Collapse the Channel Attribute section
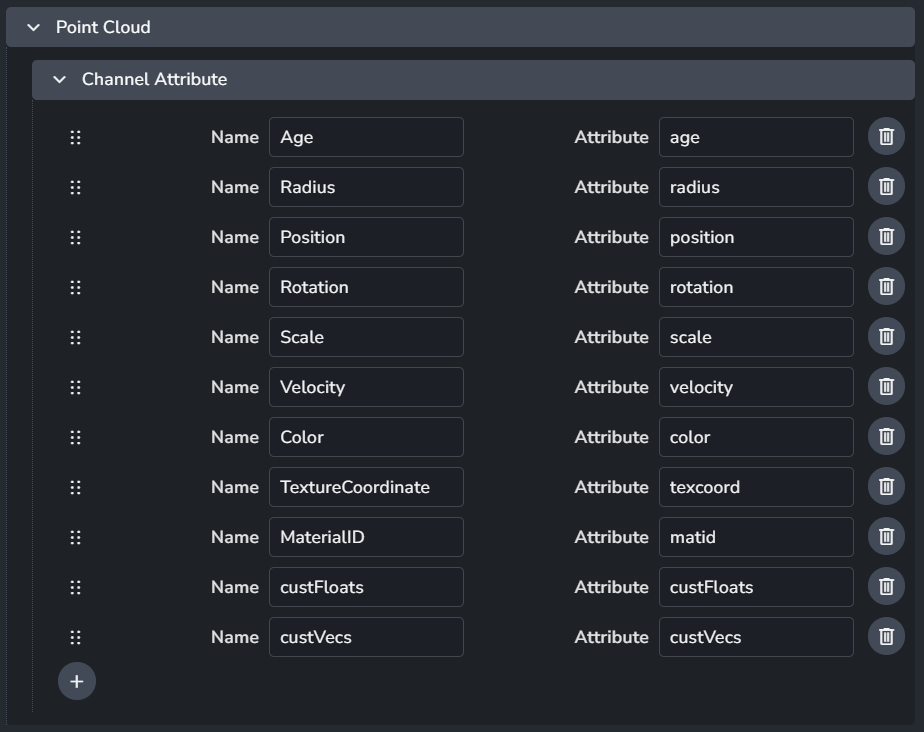Screen dimensions: 924x732 pyautogui.click(x=60, y=79)
